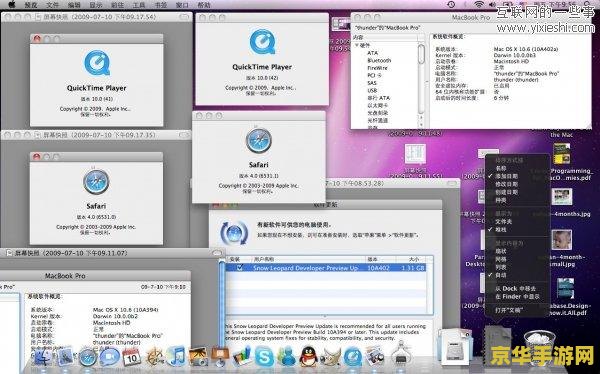
Task: Select Programming PDF file on desktop
Action: [x=561, y=154]
